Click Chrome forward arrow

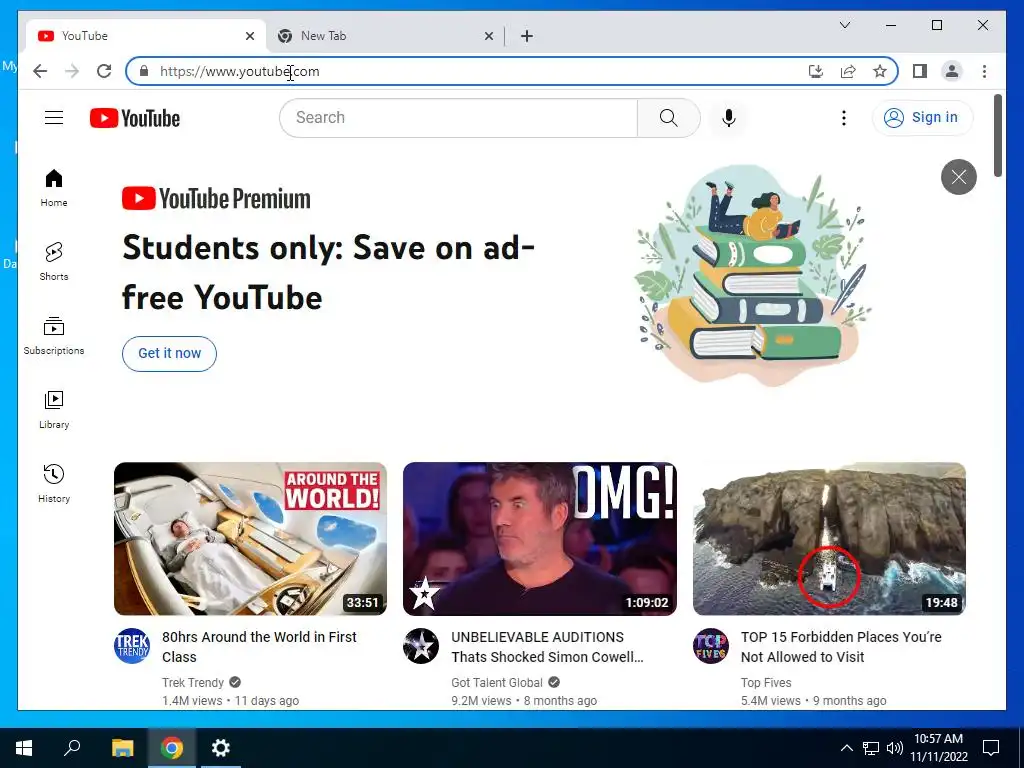click(x=72, y=71)
